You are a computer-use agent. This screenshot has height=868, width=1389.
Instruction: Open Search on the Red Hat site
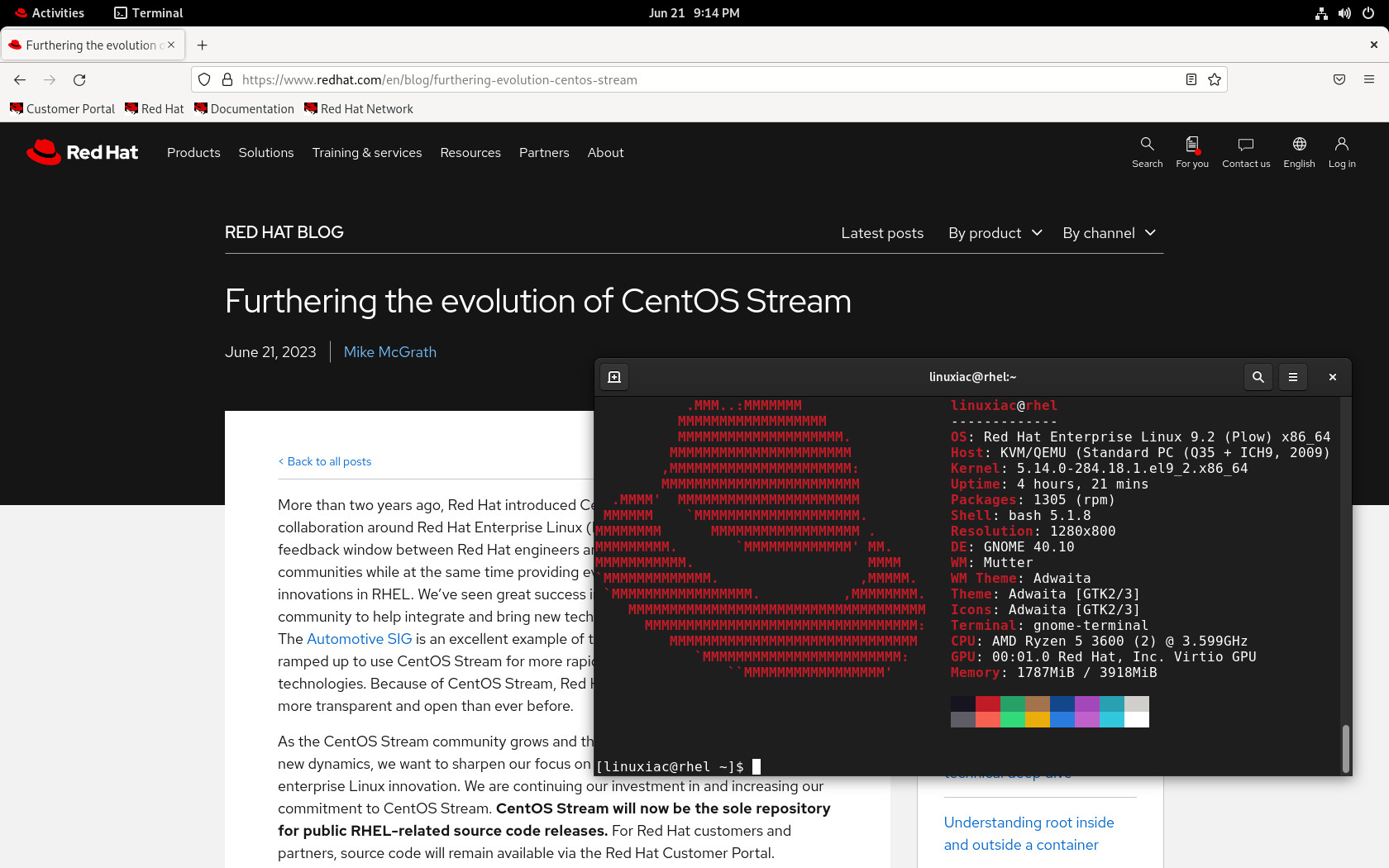tap(1147, 153)
